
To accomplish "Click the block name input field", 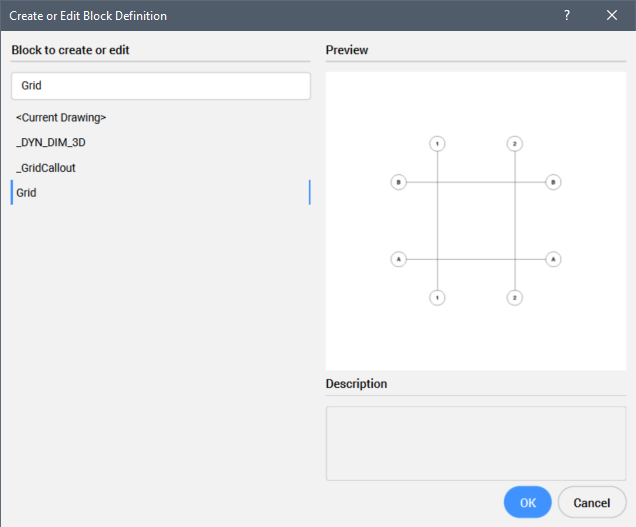I will point(160,86).
